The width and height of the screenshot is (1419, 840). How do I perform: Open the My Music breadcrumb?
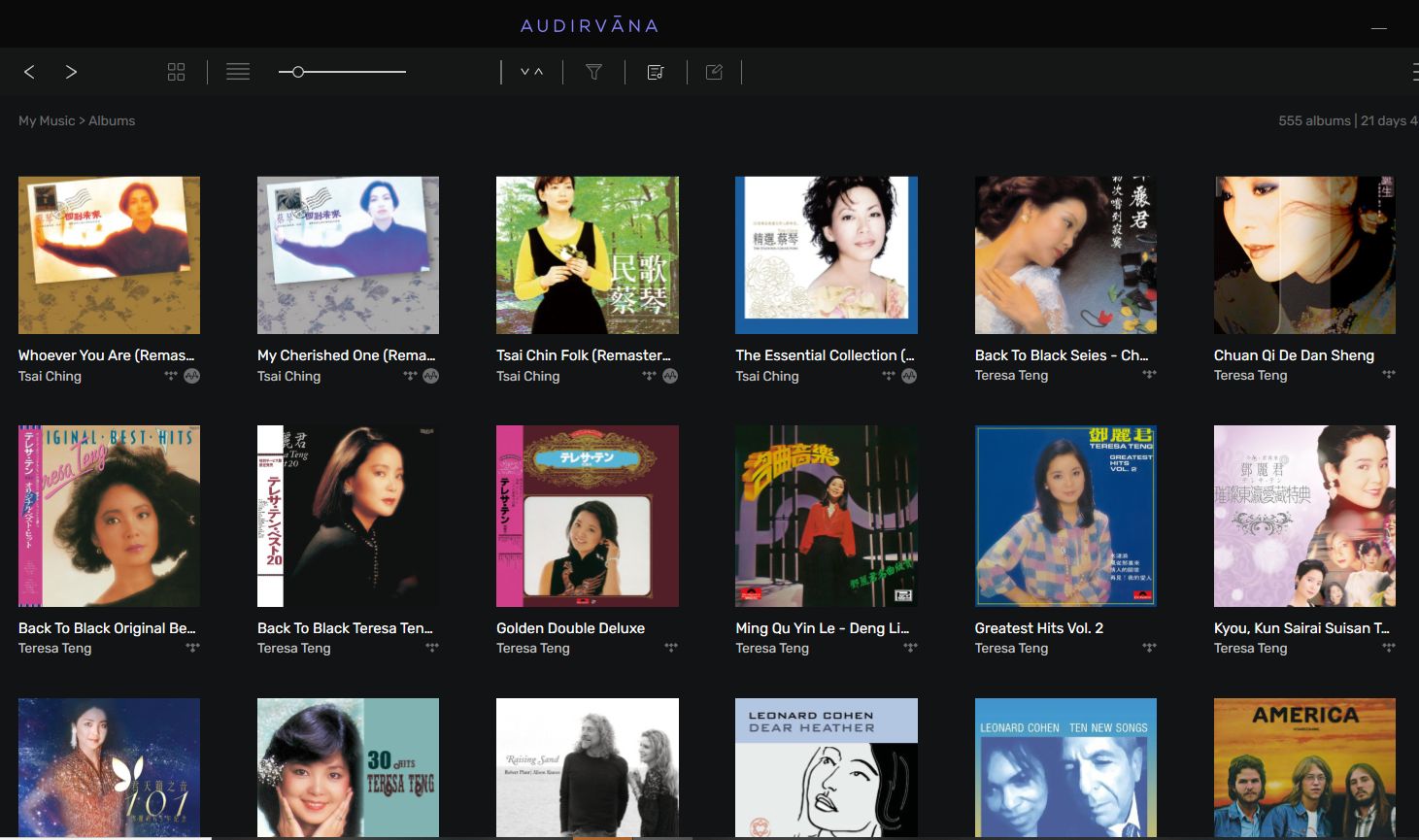47,120
